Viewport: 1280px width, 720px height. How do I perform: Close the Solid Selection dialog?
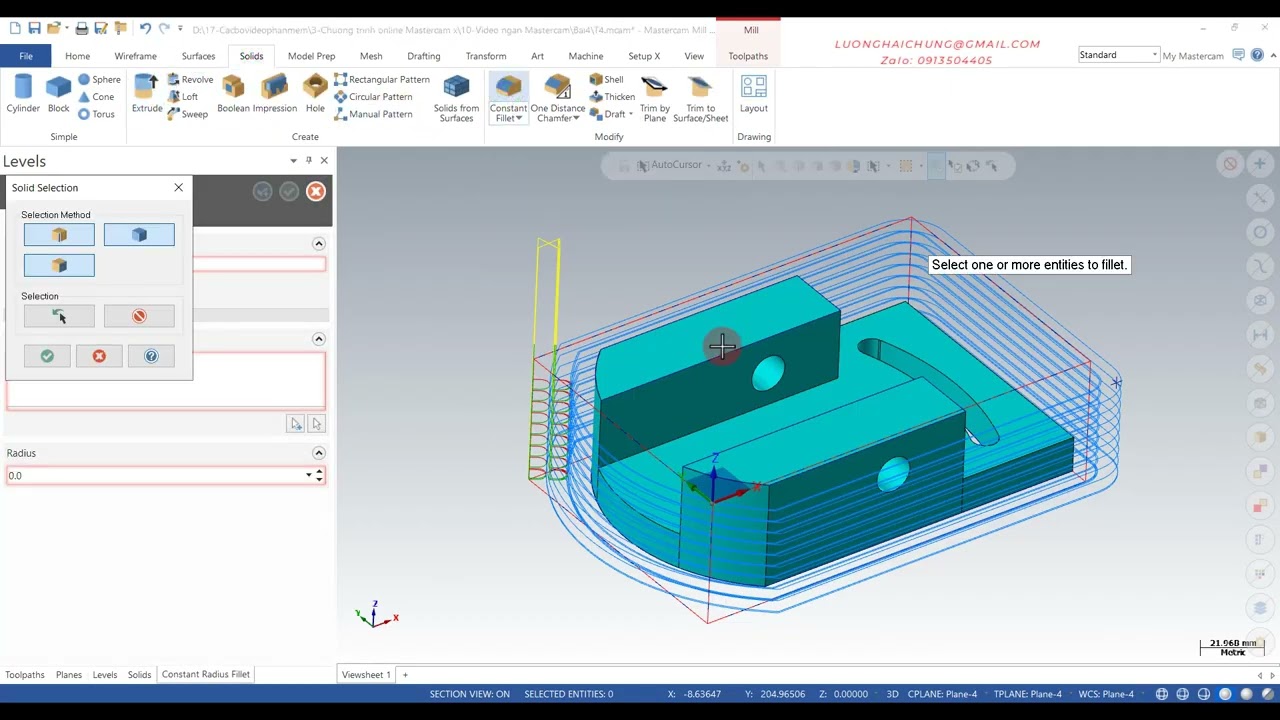[178, 188]
